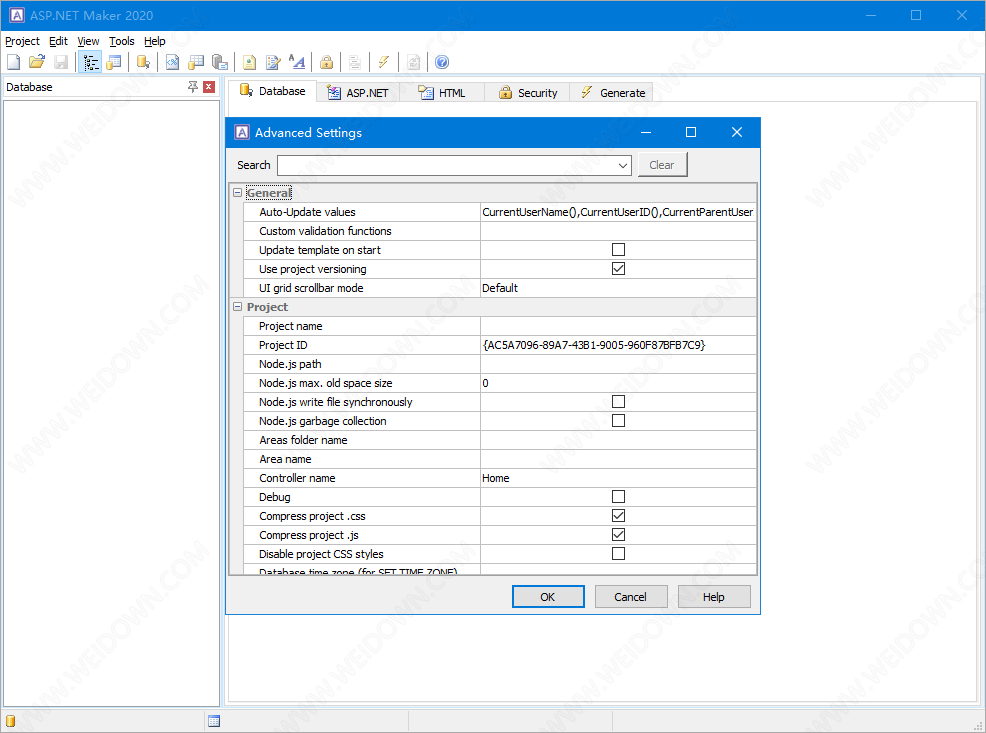Open the Edit menu
986x733 pixels.
[x=58, y=41]
